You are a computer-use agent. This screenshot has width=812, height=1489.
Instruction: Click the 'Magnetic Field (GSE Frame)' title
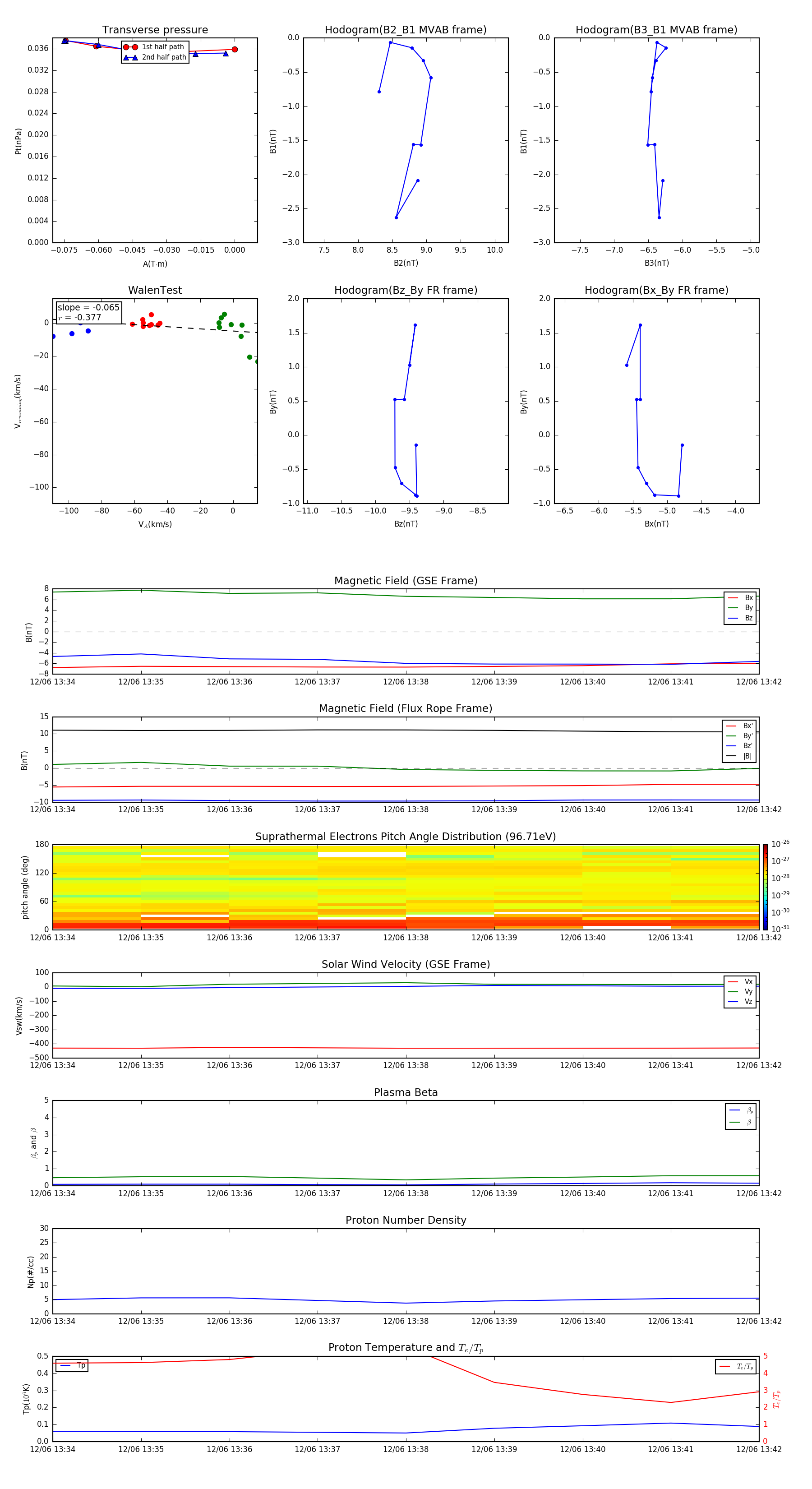point(406,581)
